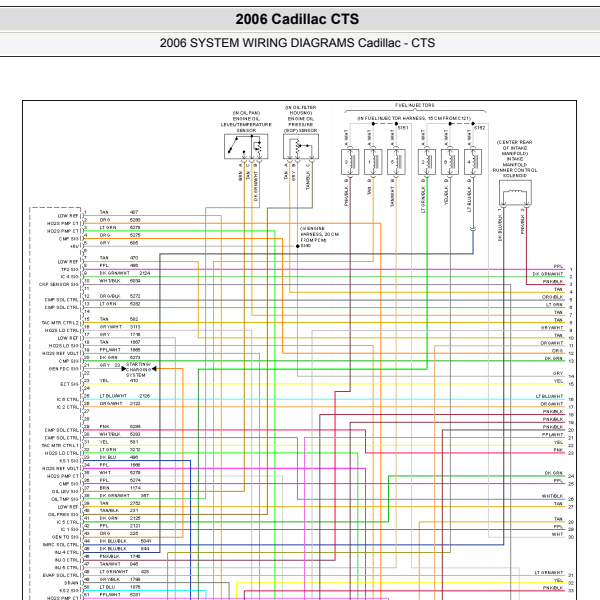
Task: Select the EVAP SOL CTRL pin label
Action: click(61, 575)
